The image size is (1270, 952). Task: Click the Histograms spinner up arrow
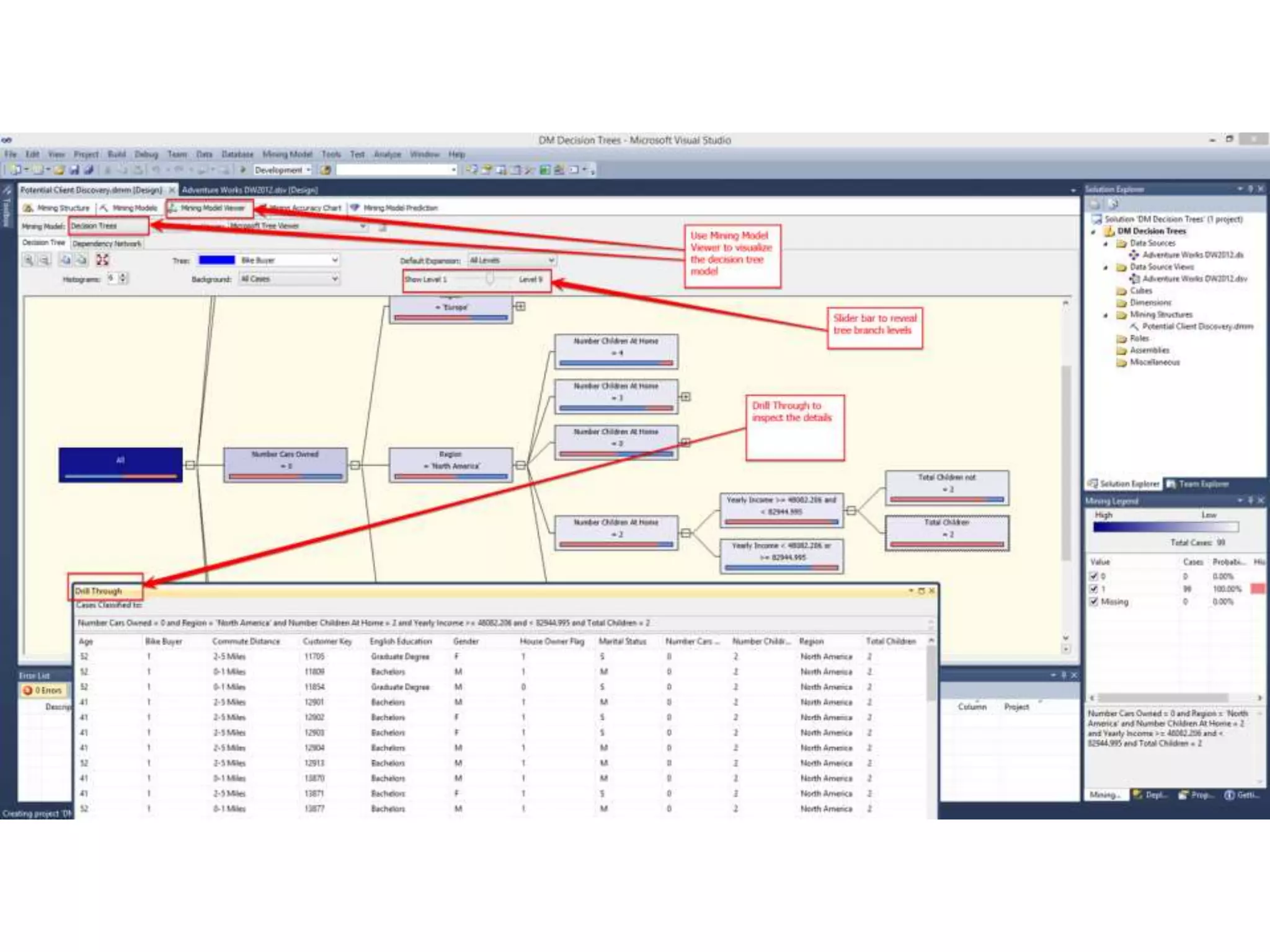click(123, 276)
